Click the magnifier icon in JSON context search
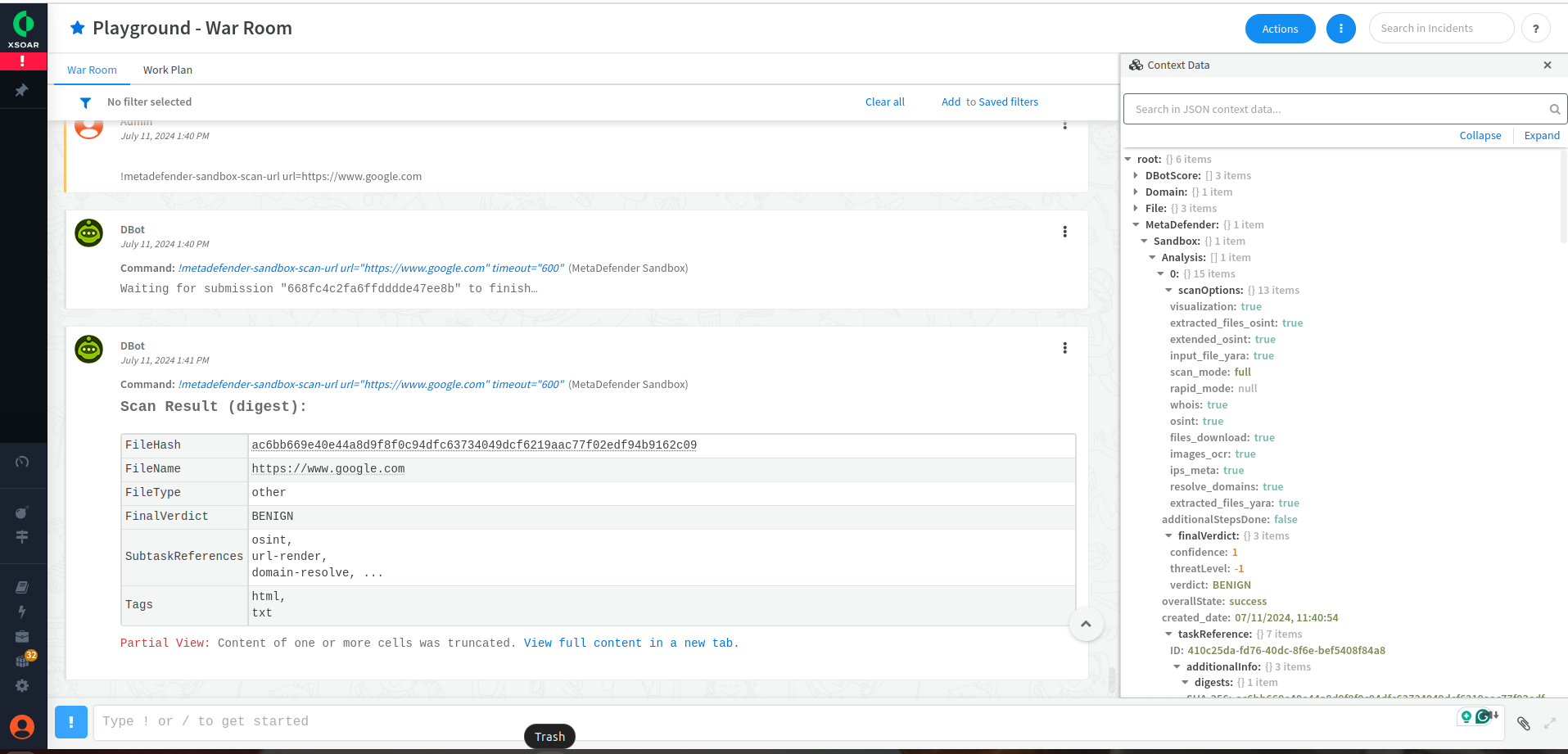This screenshot has width=1568, height=754. tap(1554, 110)
